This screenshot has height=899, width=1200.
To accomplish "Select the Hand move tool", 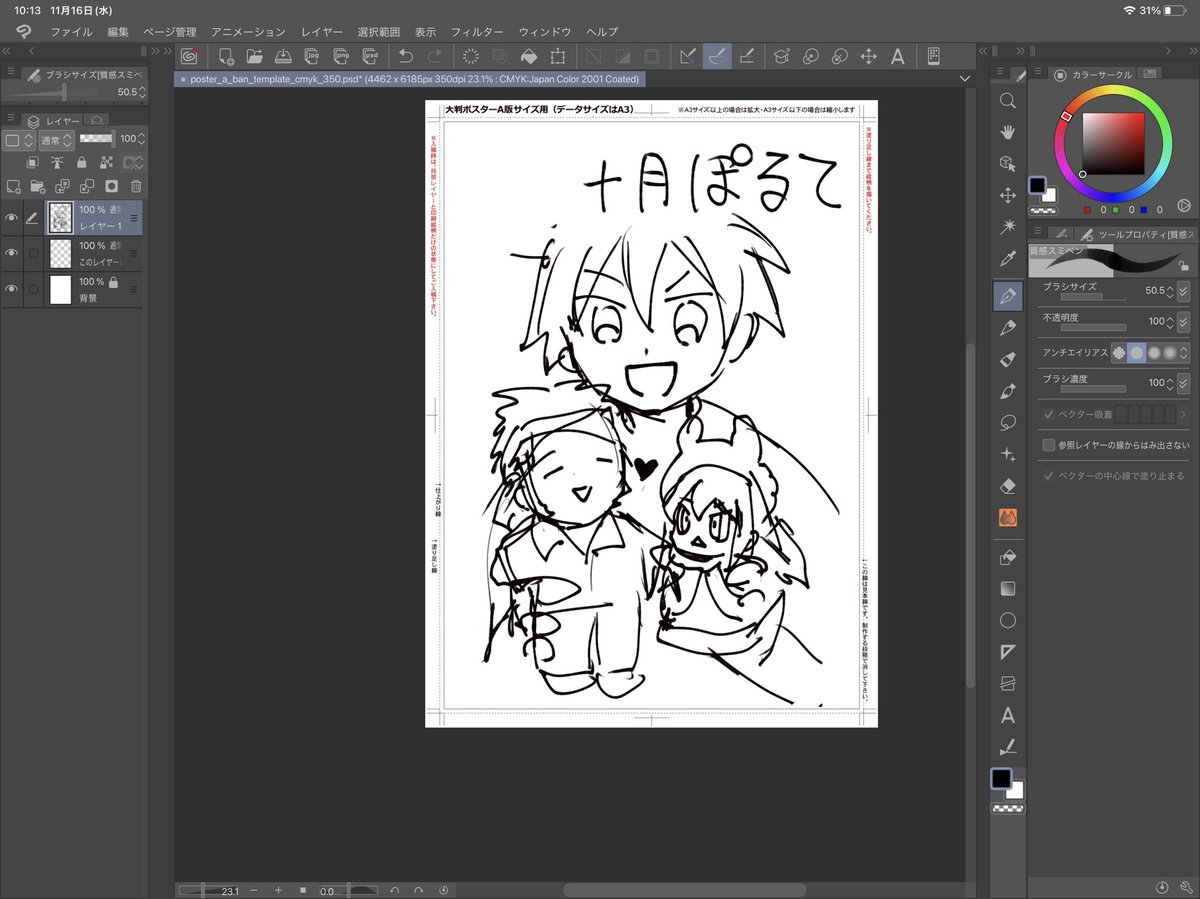I will [x=1008, y=132].
